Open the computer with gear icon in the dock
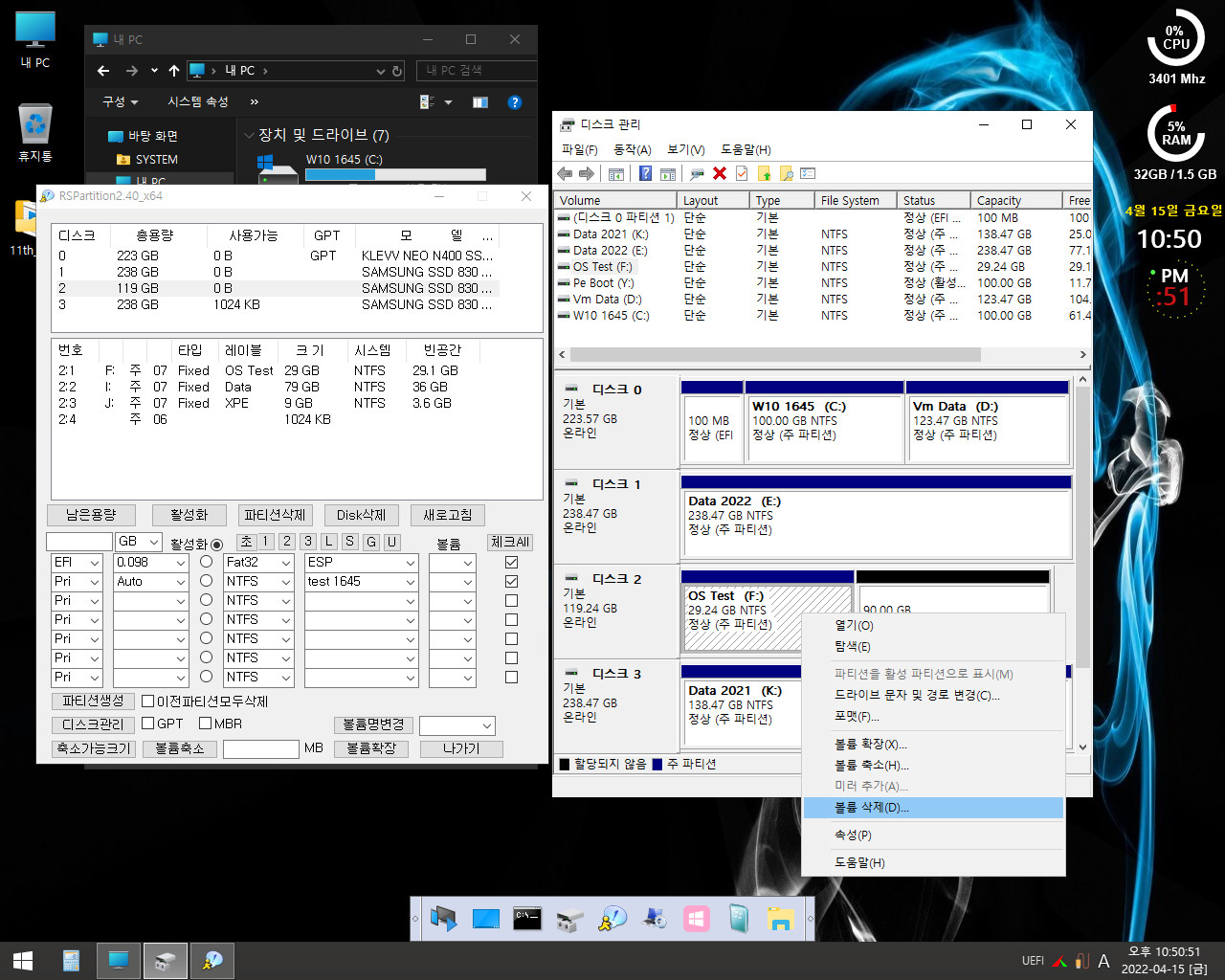 pos(655,919)
